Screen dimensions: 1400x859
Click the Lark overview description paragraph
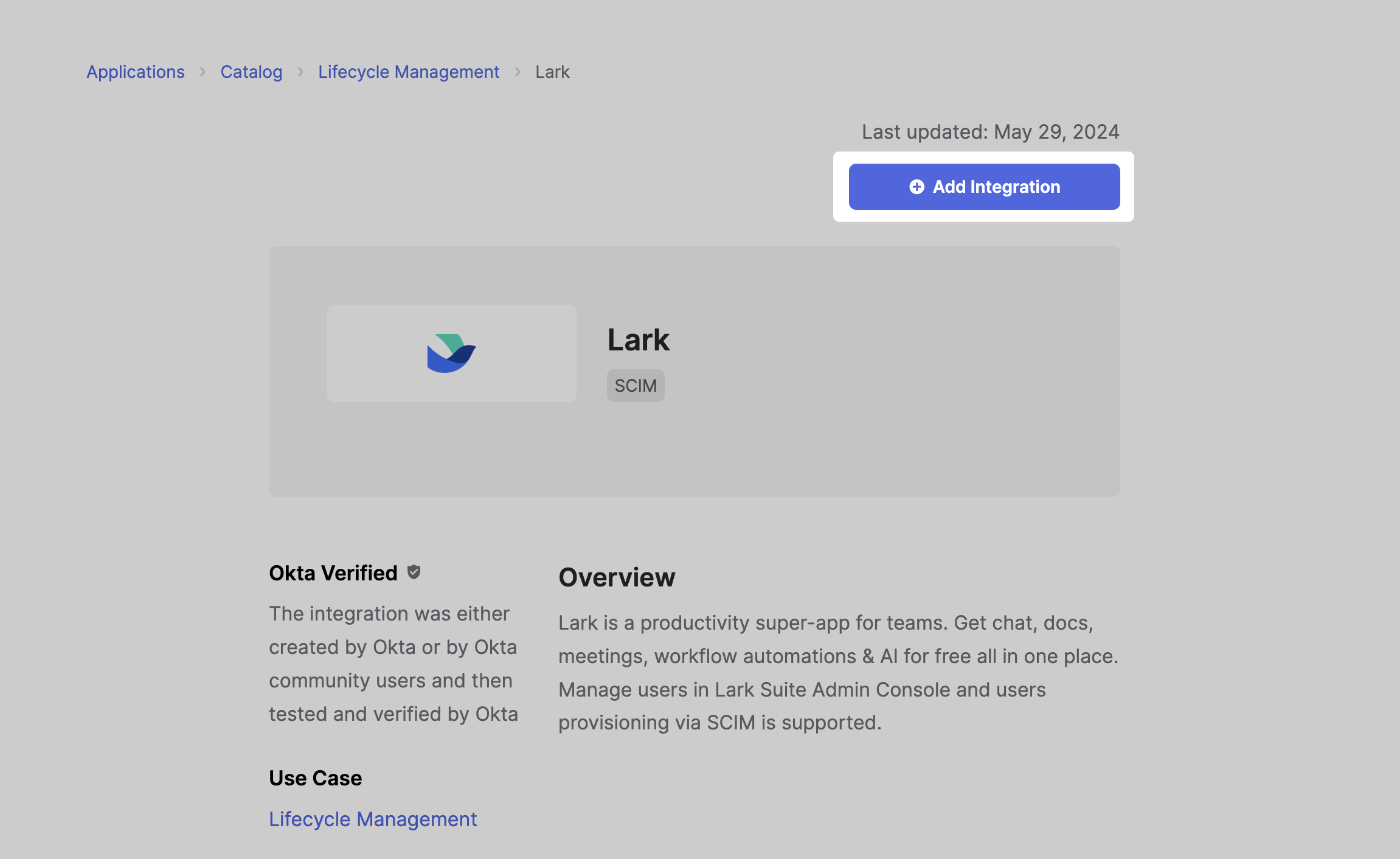tap(838, 672)
